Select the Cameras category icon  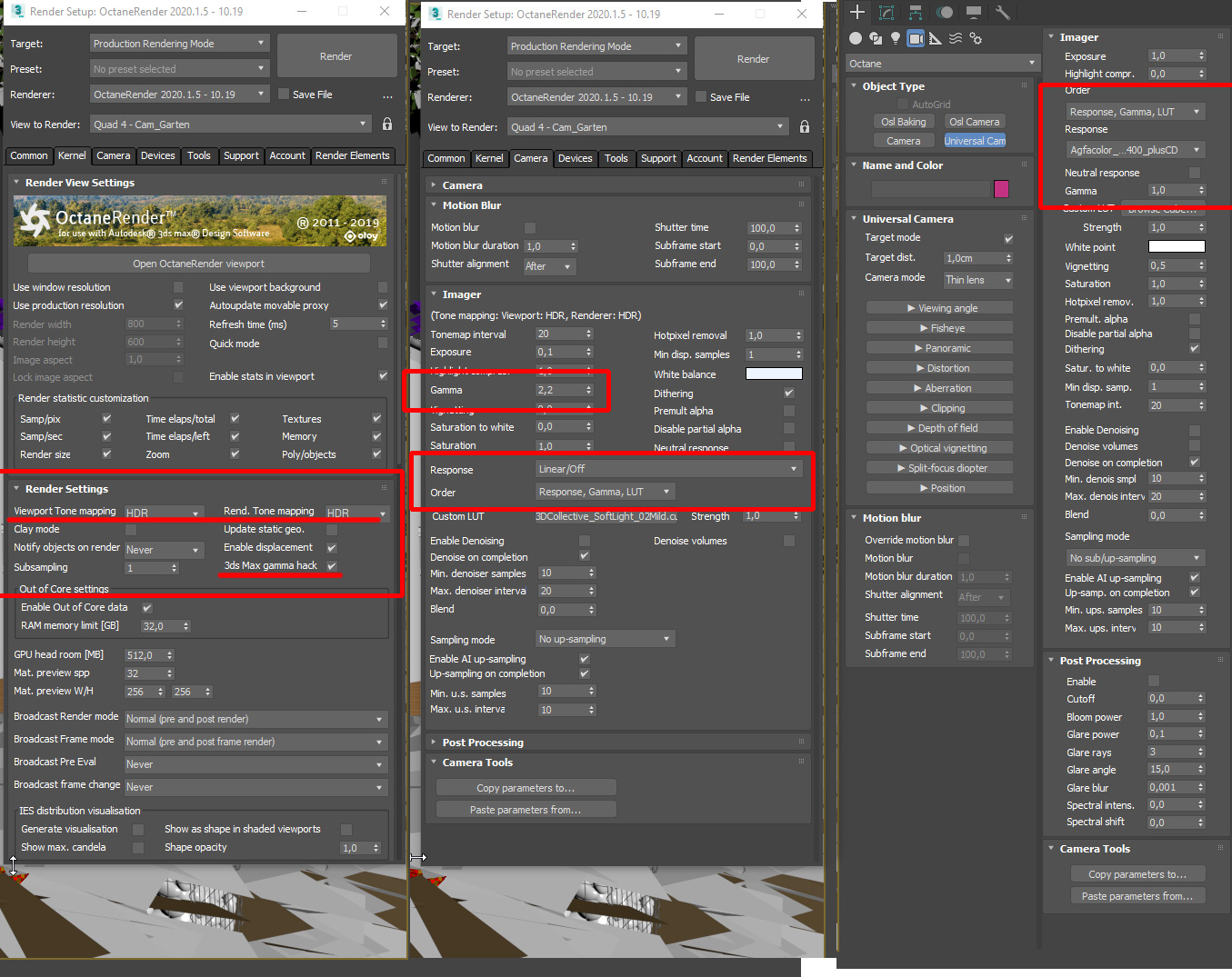[916, 38]
